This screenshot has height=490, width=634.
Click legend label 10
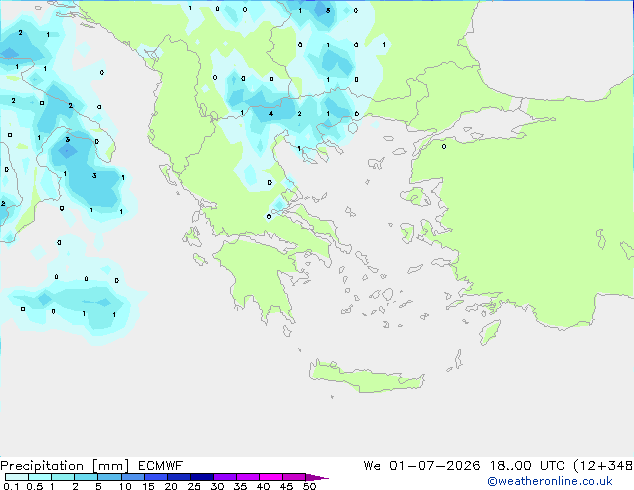(x=125, y=486)
